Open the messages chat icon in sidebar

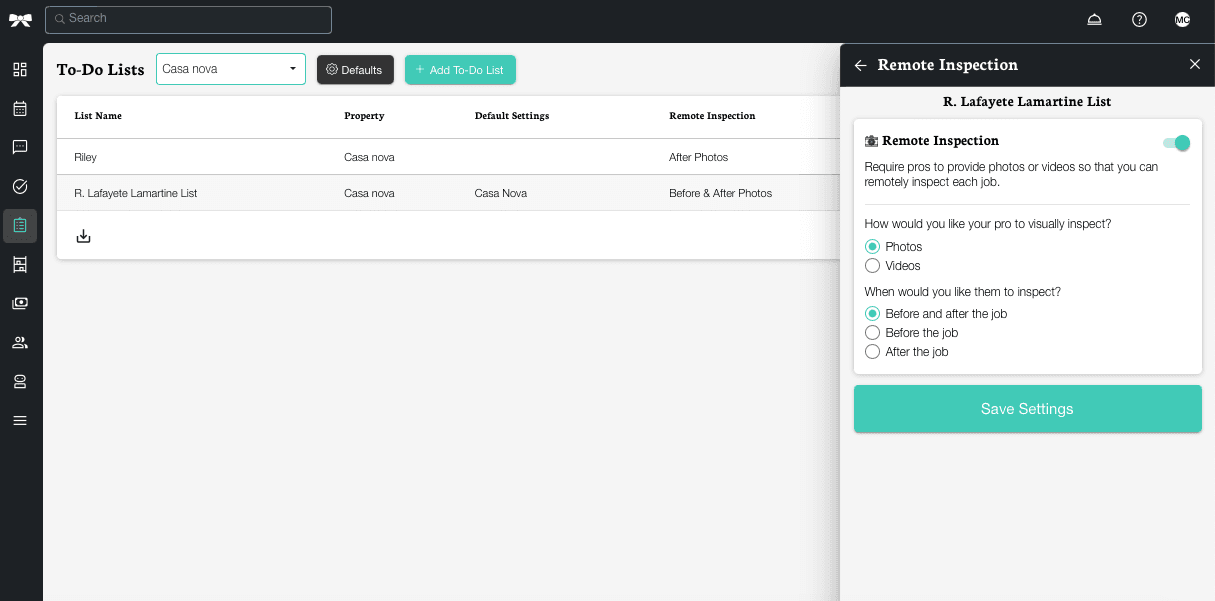[x=20, y=147]
